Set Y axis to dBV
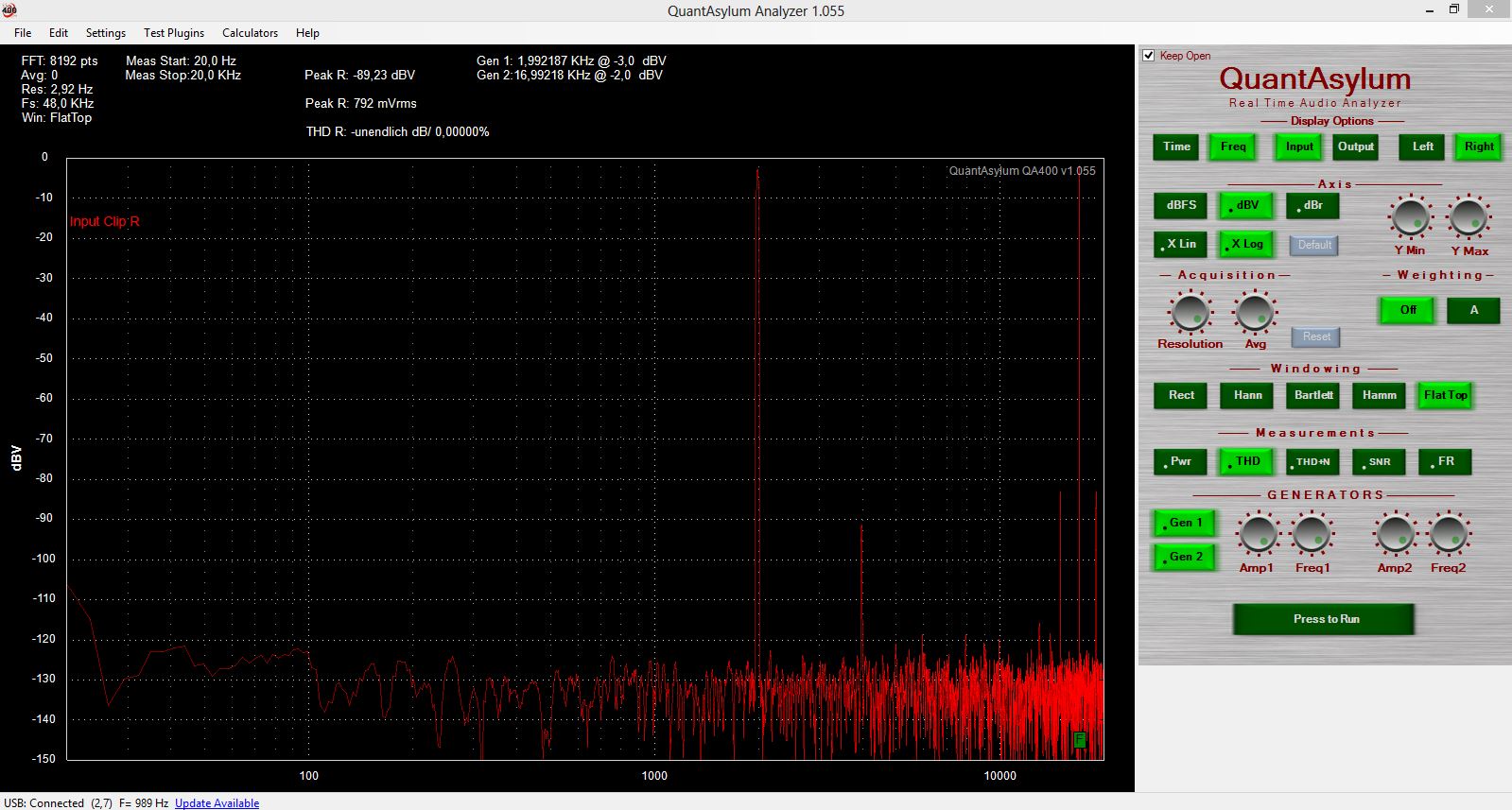 click(x=1246, y=205)
